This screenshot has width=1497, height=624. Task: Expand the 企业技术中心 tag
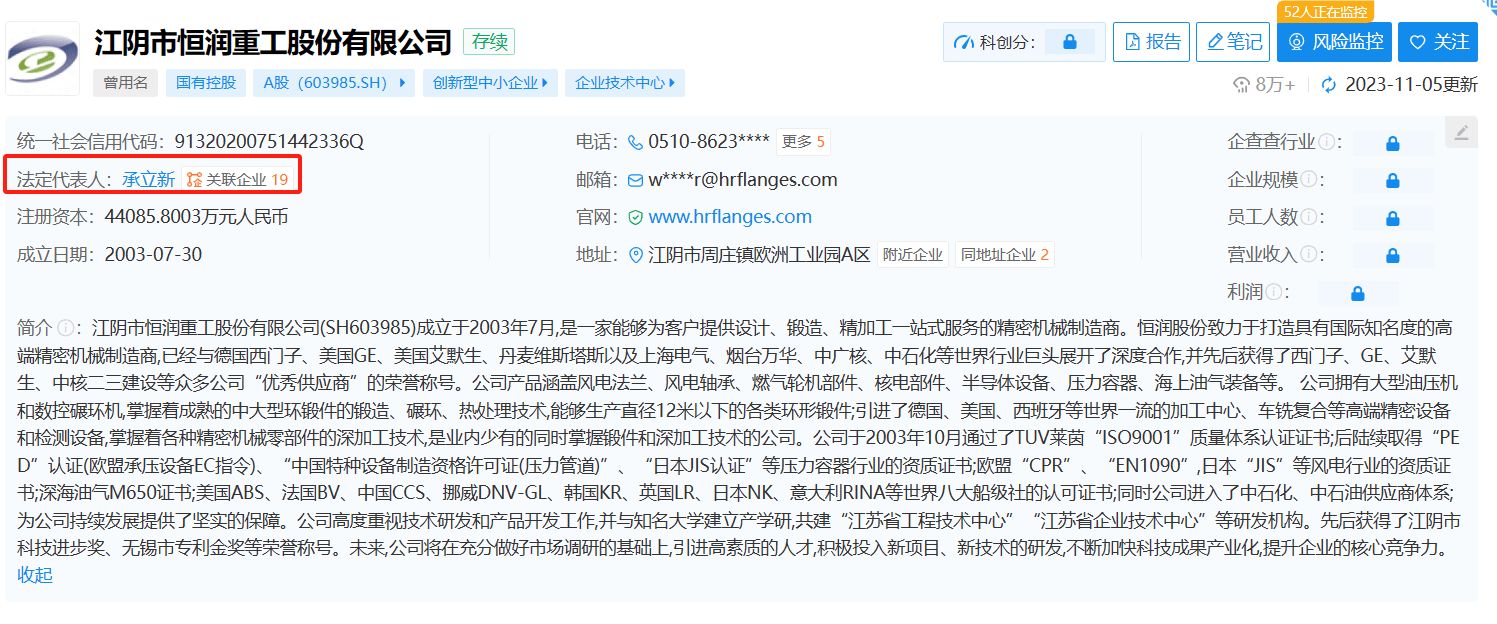point(625,83)
